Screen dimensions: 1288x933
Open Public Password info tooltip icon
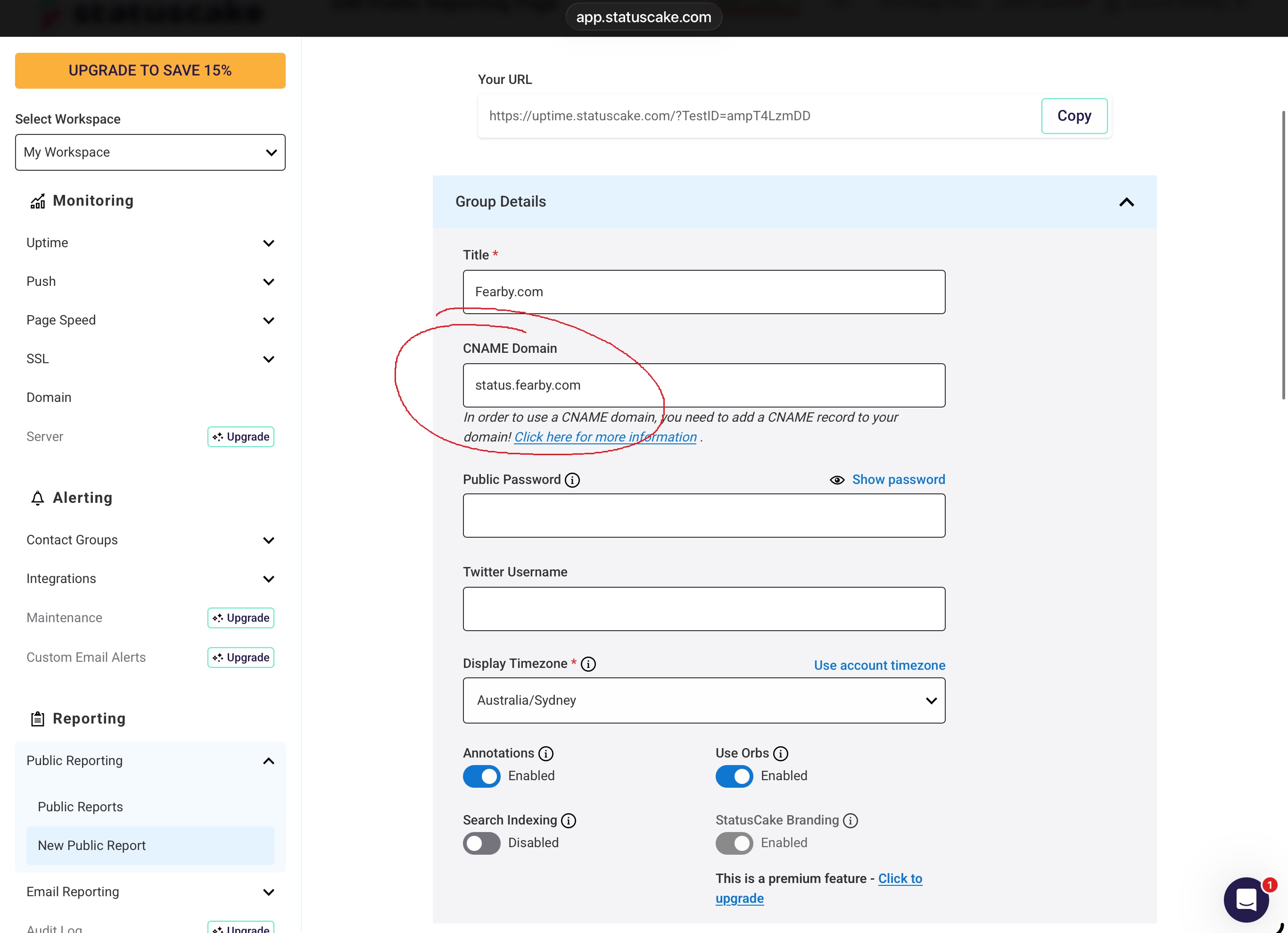pos(572,480)
